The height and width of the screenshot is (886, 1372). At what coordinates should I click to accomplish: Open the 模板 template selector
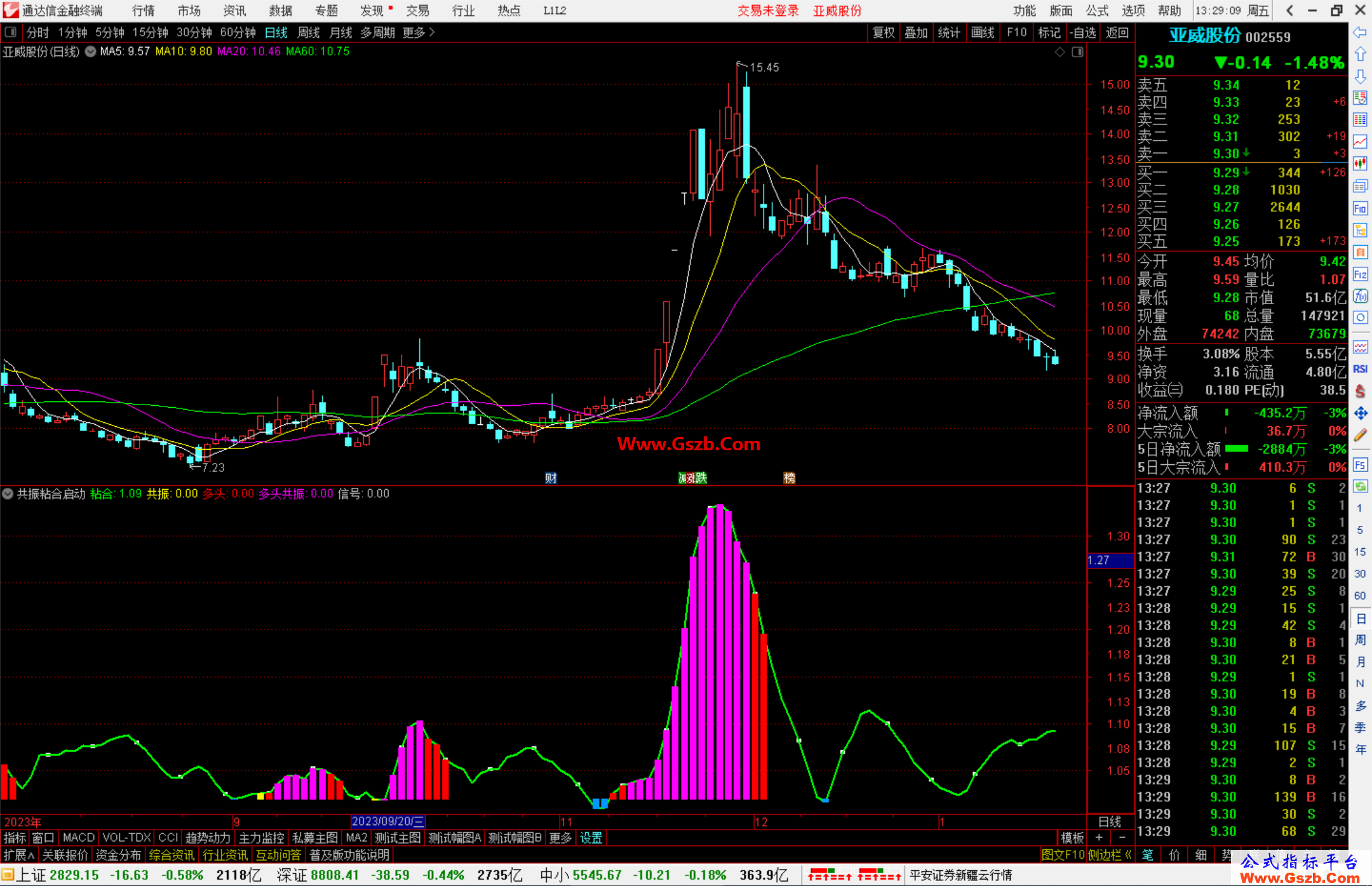(x=1072, y=838)
